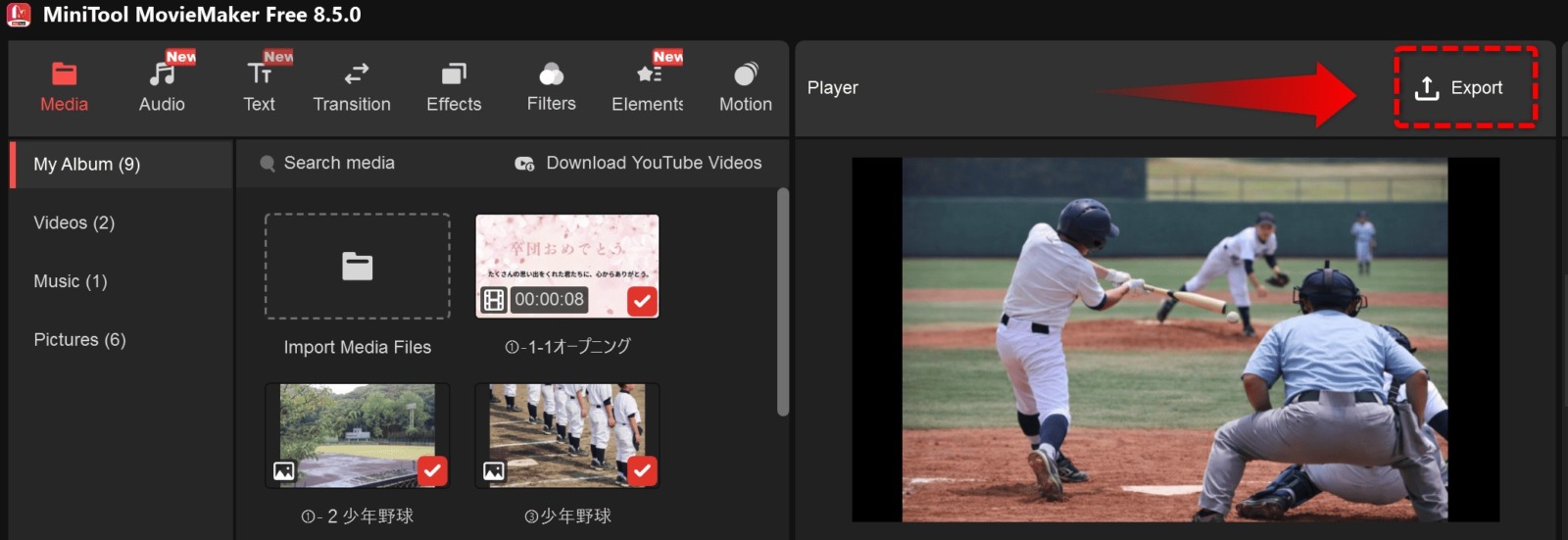
Task: Select the Pictures (6) category
Action: tap(80, 340)
